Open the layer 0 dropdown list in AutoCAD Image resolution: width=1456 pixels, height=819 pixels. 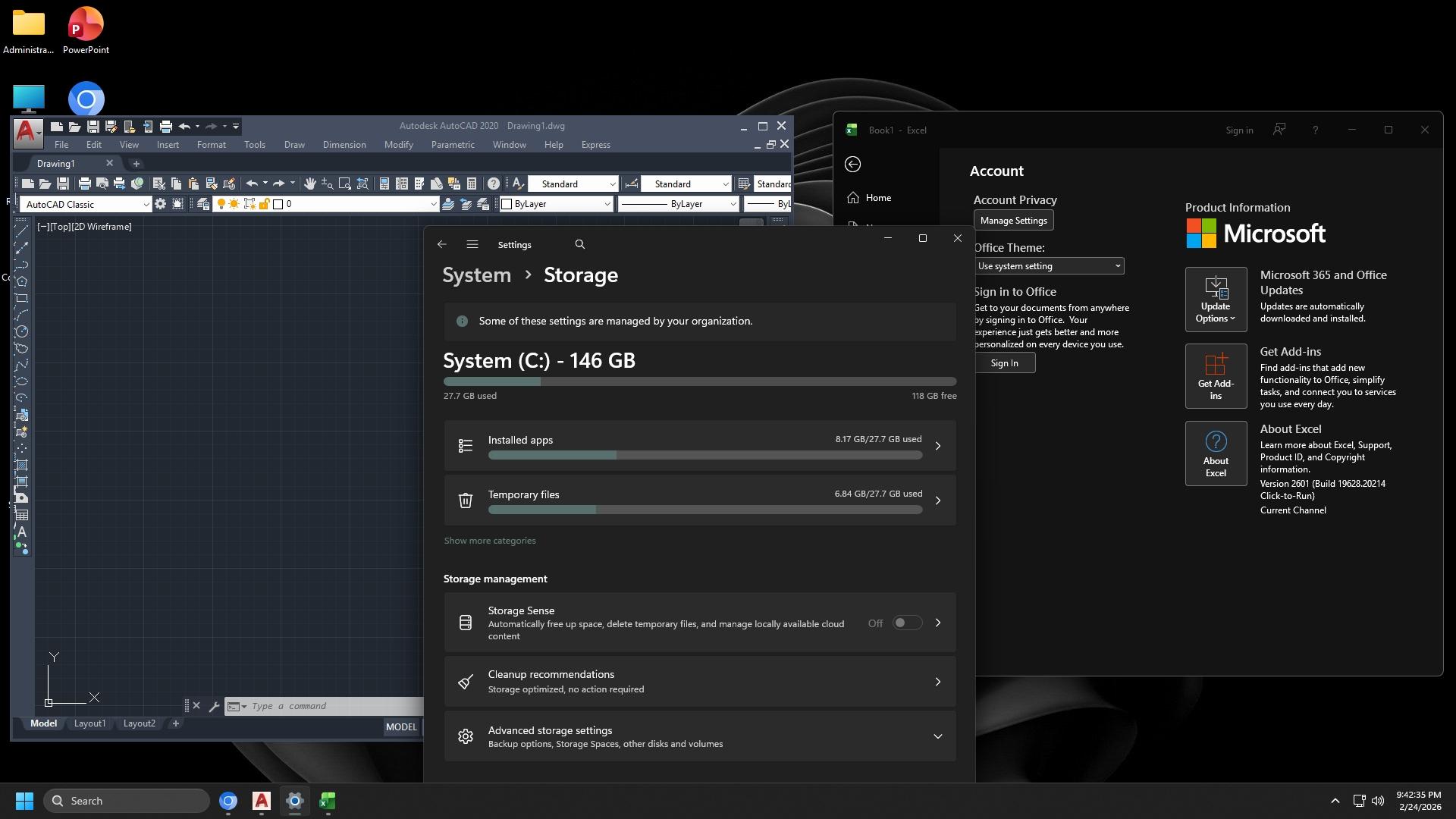[x=433, y=204]
